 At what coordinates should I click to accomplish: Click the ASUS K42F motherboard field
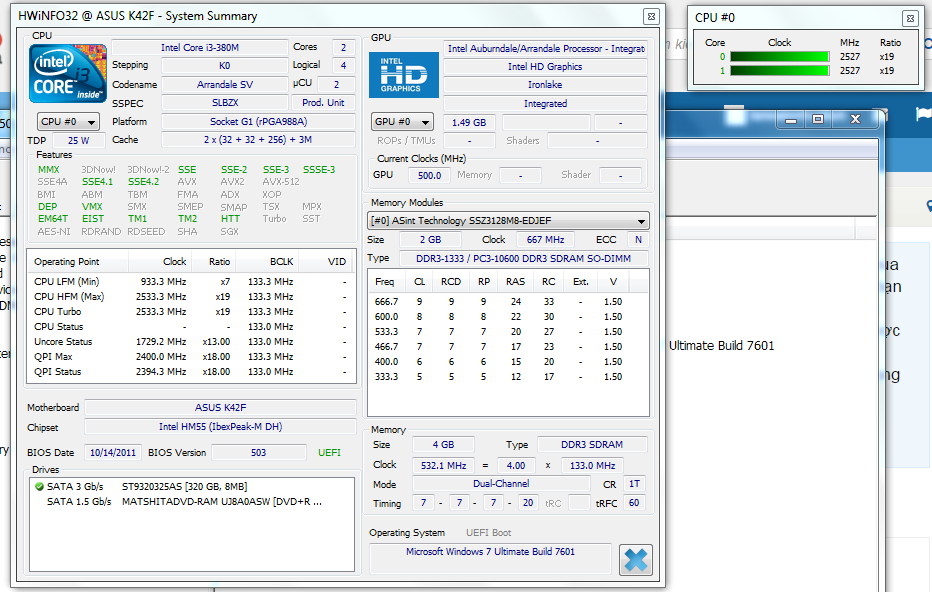point(221,408)
